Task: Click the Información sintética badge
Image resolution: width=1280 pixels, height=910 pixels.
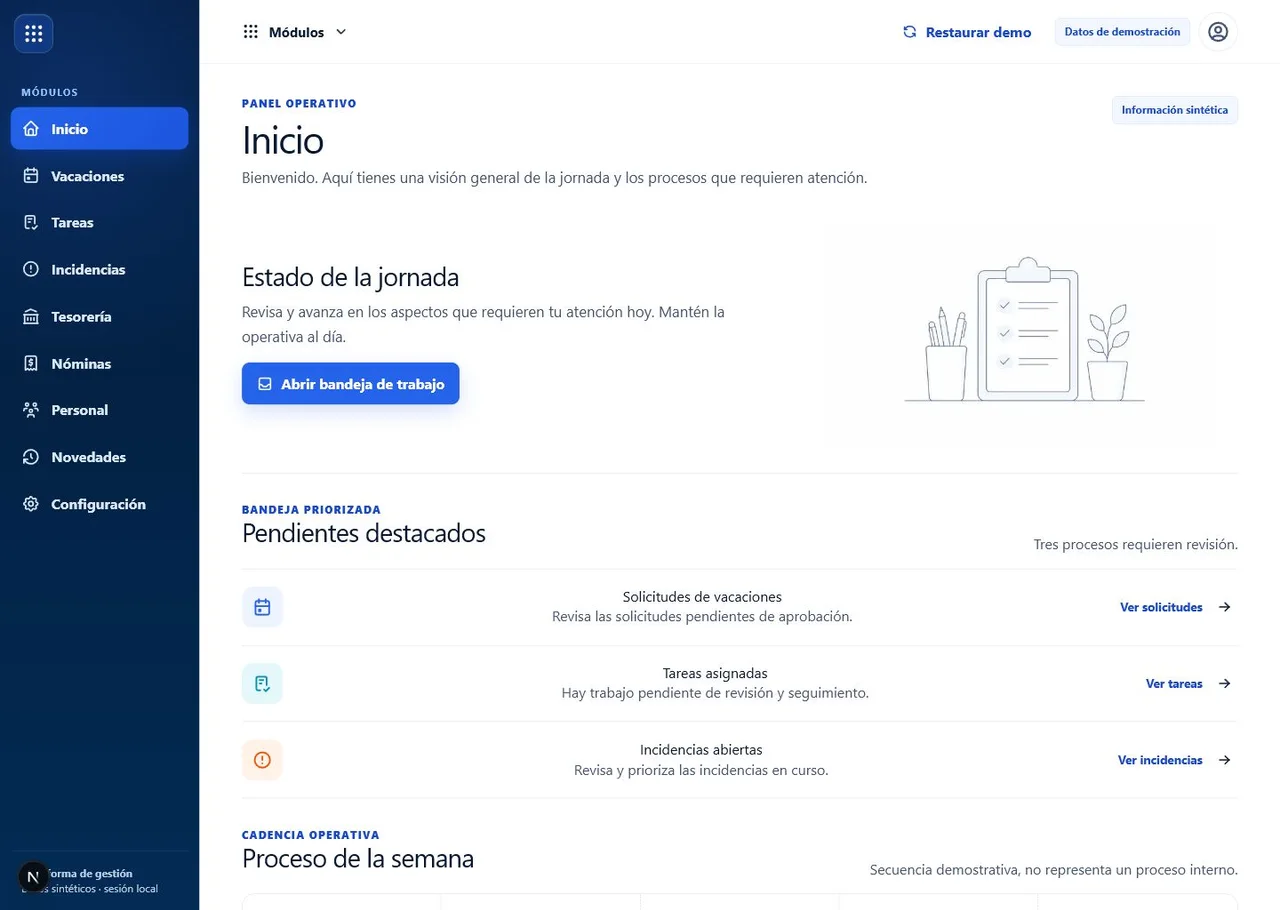Action: (1175, 110)
